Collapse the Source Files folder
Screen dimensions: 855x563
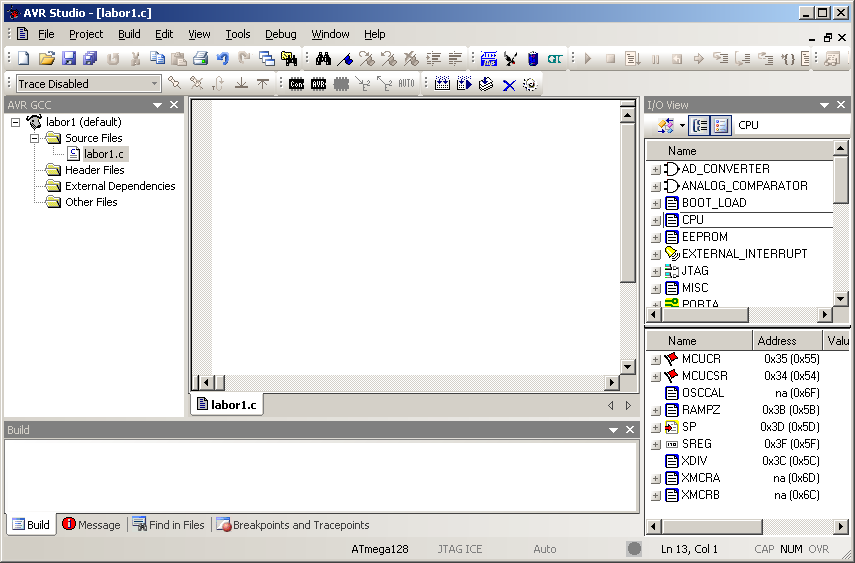tap(34, 138)
